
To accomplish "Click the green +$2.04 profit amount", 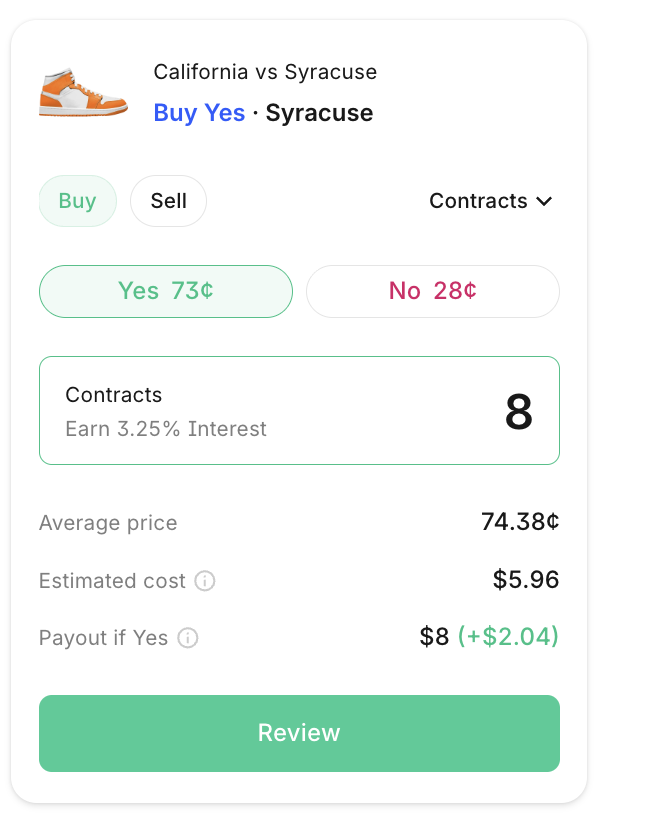I will (x=508, y=637).
